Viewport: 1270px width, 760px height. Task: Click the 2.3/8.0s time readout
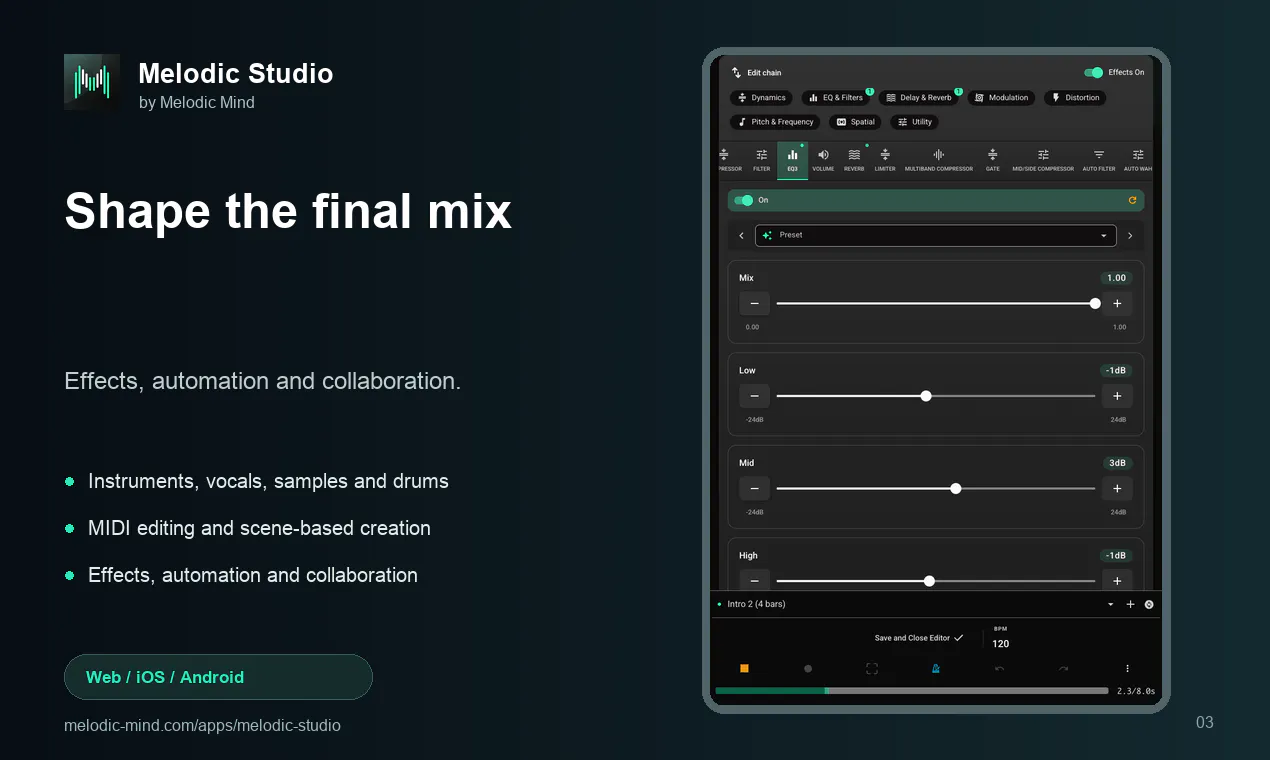pyautogui.click(x=1136, y=691)
